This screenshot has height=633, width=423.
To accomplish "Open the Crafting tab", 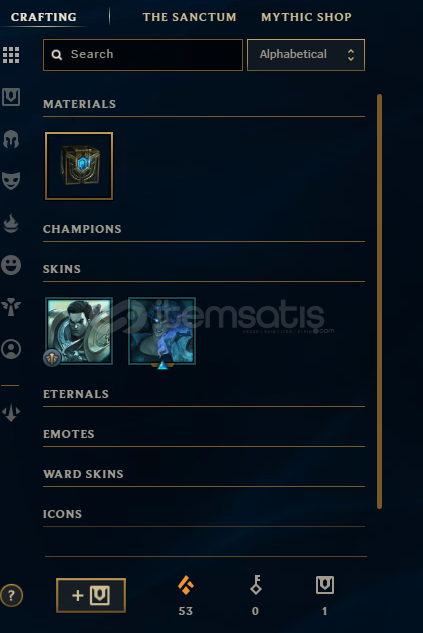I will [44, 17].
